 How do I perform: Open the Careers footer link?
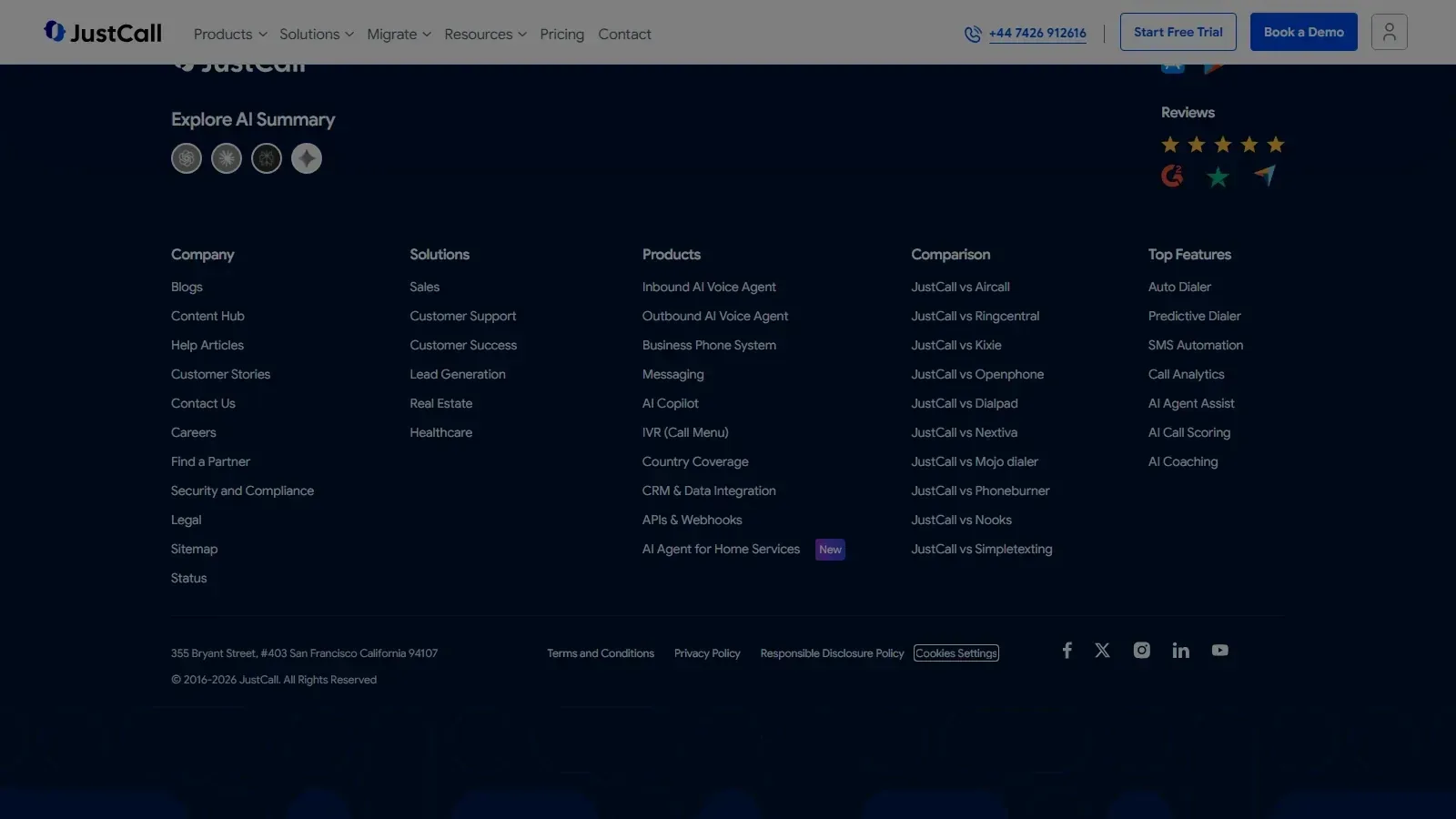(x=194, y=432)
